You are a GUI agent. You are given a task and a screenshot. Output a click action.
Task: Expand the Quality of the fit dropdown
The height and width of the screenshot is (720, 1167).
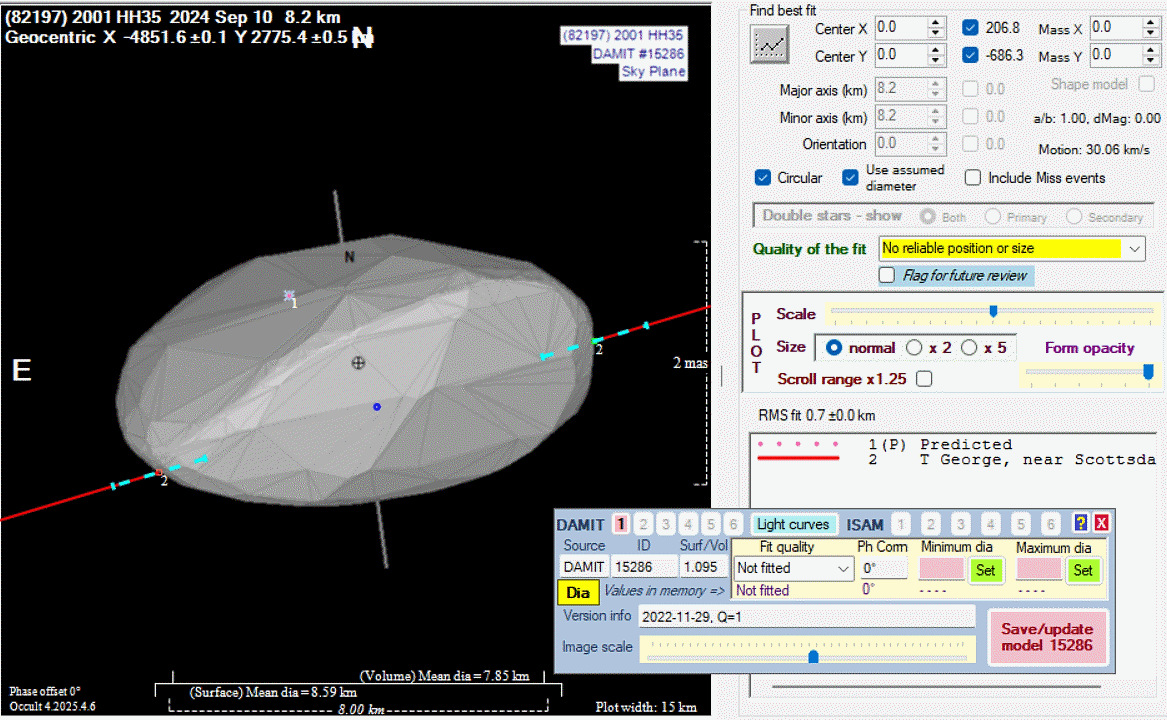click(1134, 248)
